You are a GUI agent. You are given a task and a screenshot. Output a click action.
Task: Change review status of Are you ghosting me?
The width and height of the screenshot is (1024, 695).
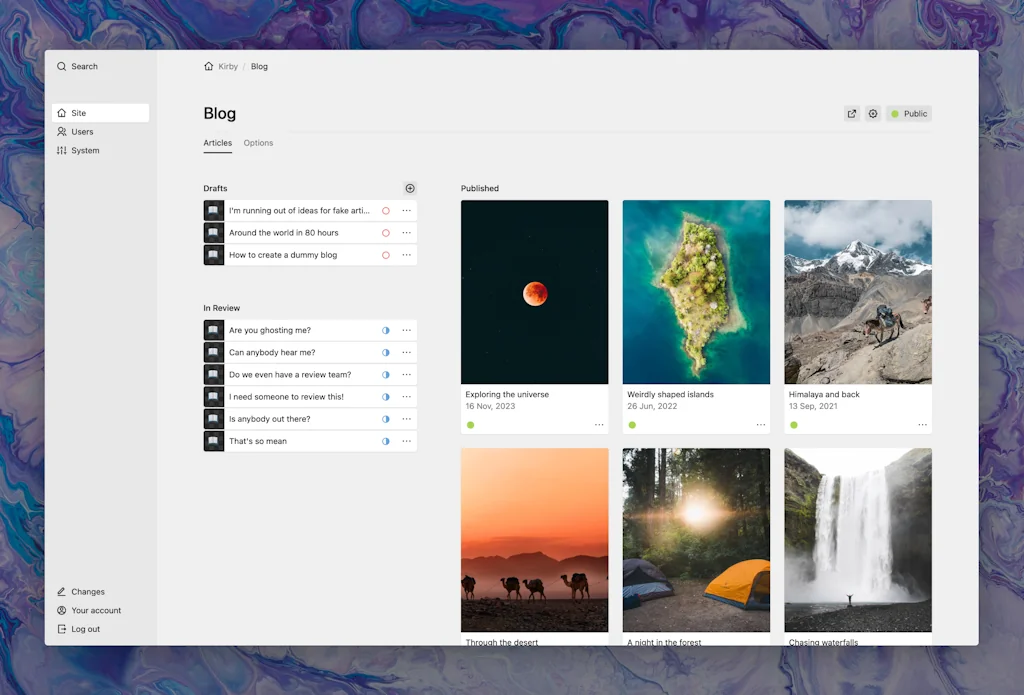coord(386,331)
